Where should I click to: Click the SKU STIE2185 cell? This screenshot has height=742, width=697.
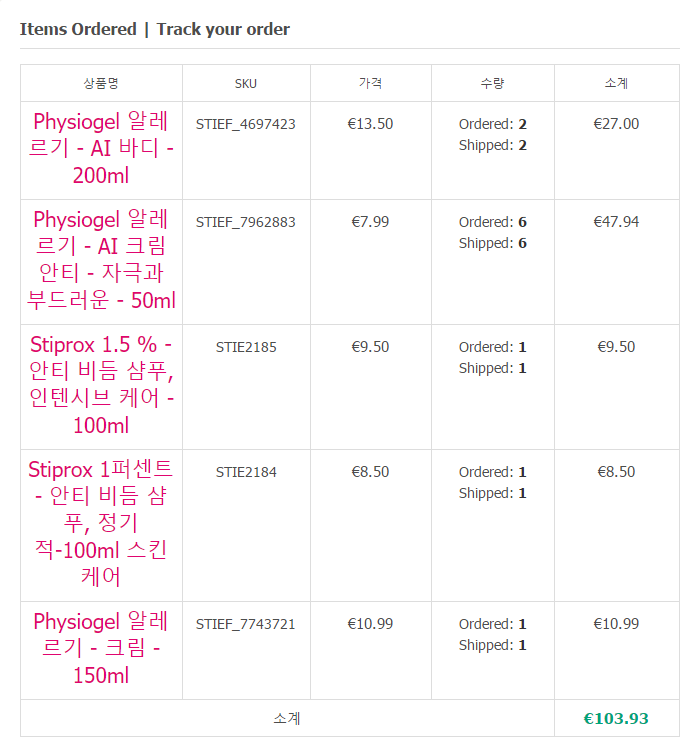pyautogui.click(x=246, y=347)
